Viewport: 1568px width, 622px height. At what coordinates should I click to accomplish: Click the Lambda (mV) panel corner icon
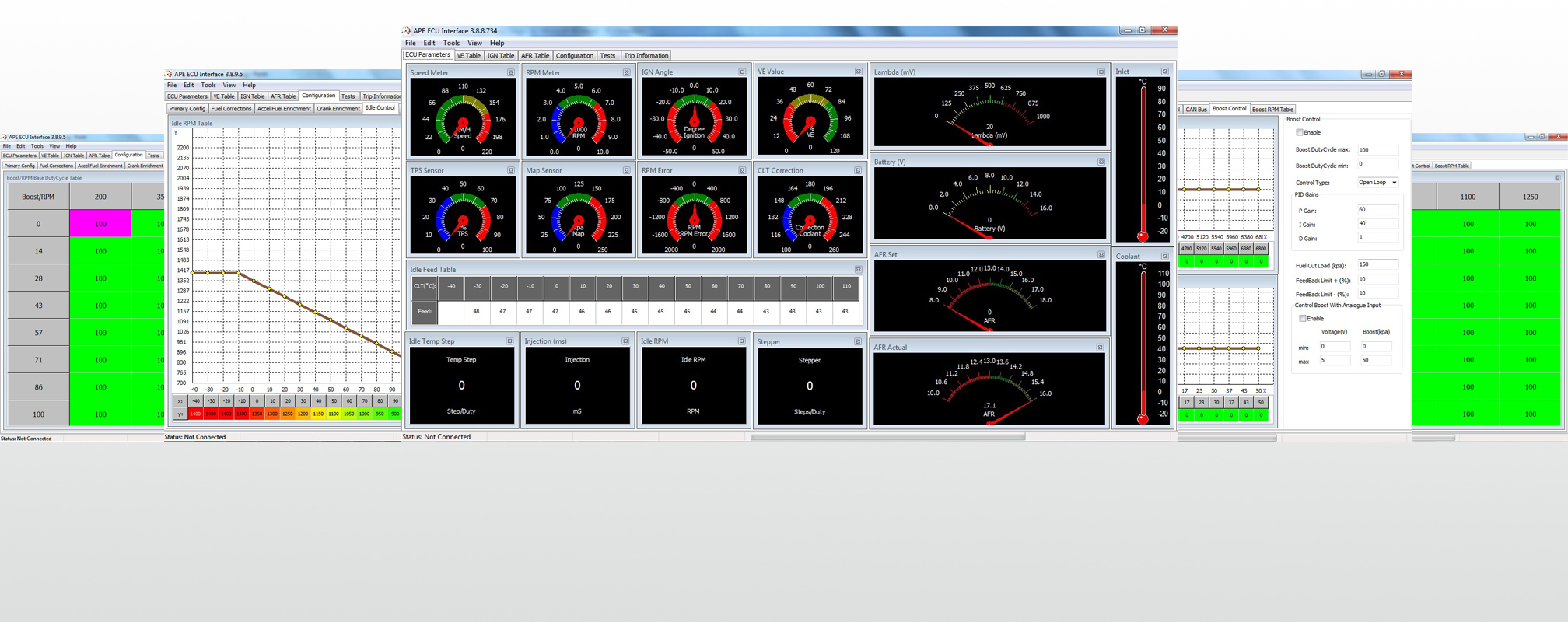coord(1101,72)
